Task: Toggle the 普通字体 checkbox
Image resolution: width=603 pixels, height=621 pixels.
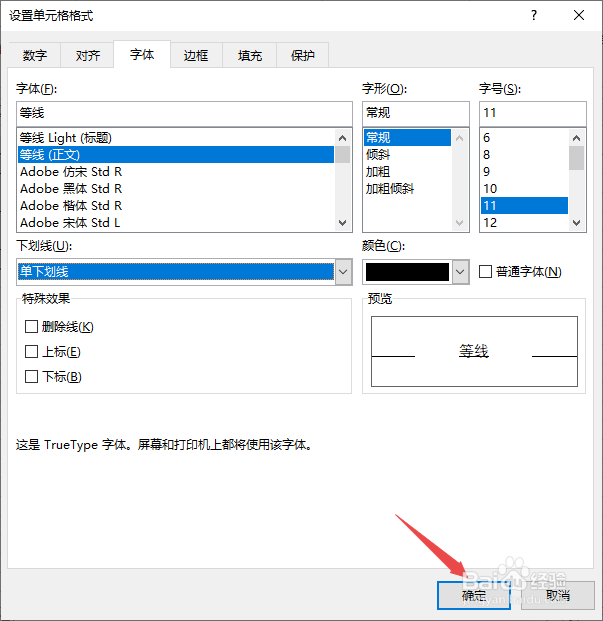Action: pyautogui.click(x=485, y=272)
